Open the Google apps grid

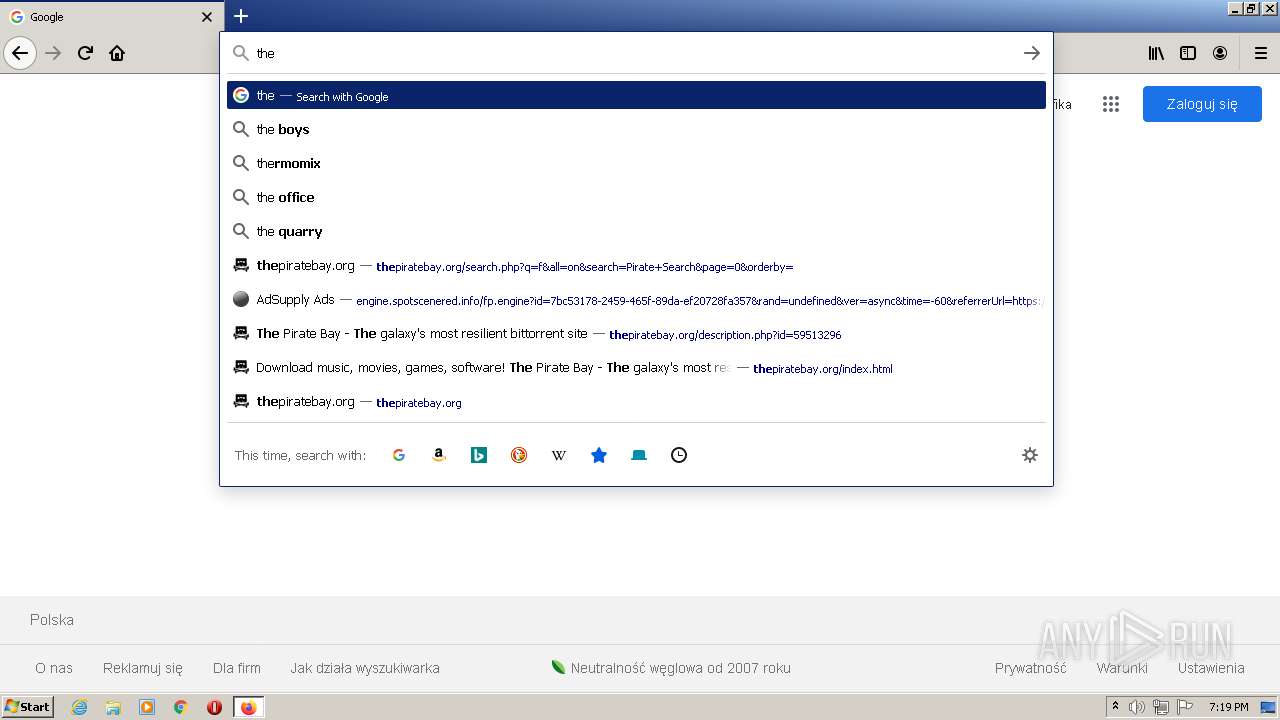tap(1111, 104)
